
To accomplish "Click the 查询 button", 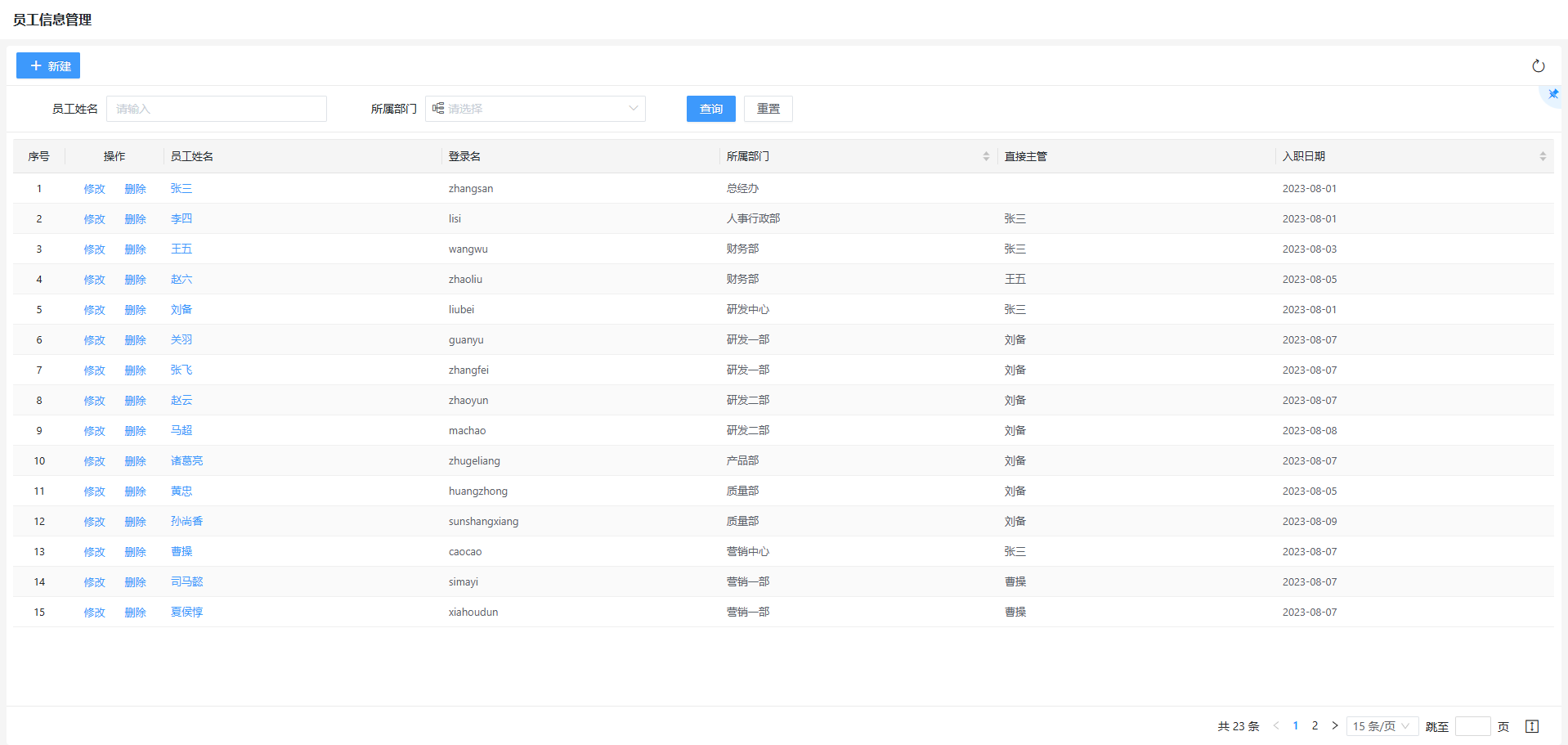I will pos(710,109).
